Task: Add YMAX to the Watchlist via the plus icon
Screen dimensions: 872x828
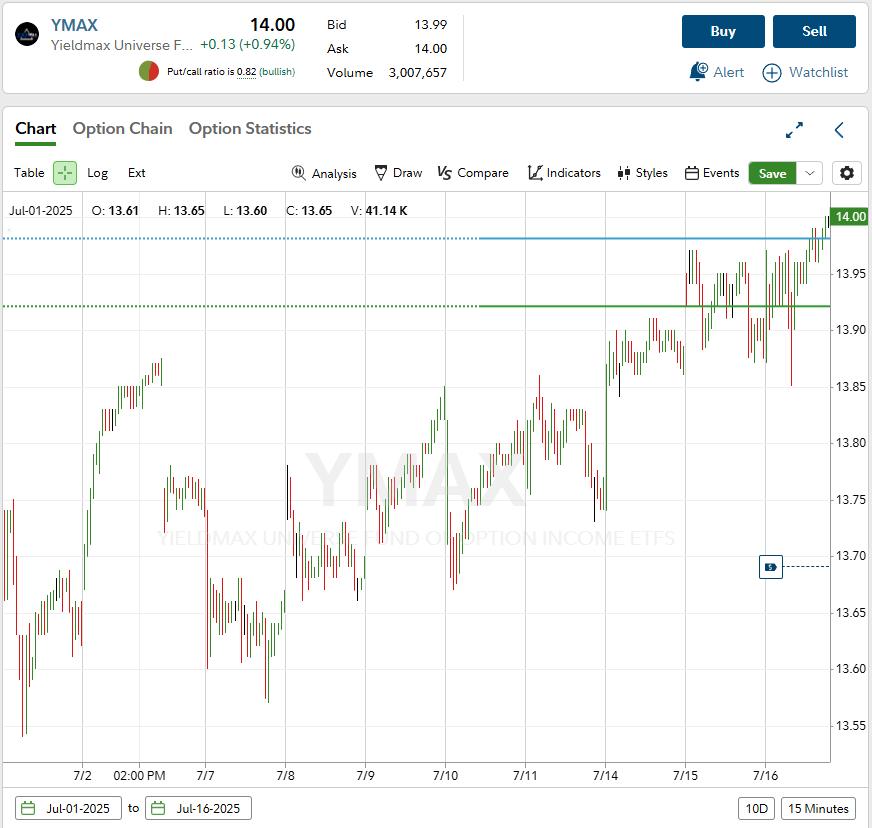Action: [x=771, y=72]
